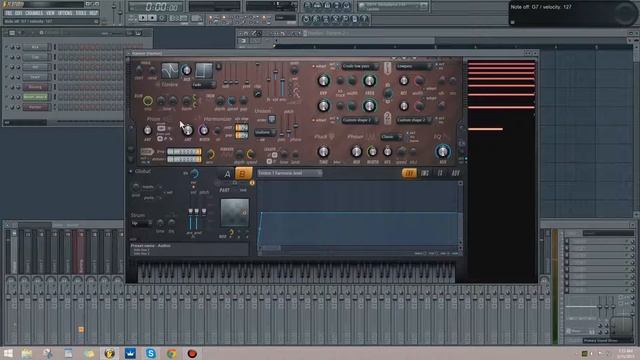Select the Kick channel button
The height and width of the screenshot is (360, 640).
[36, 47]
